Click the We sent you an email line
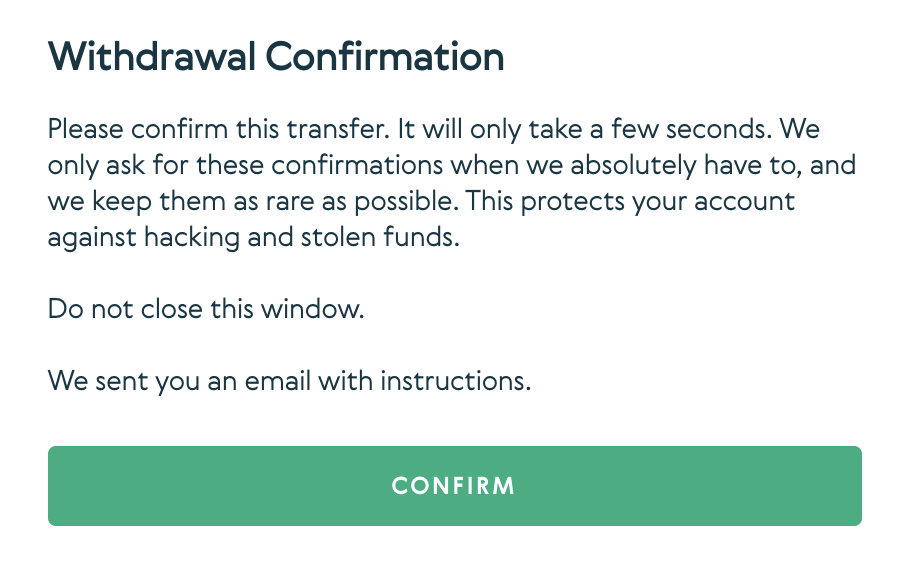The image size is (904, 564). (289, 381)
